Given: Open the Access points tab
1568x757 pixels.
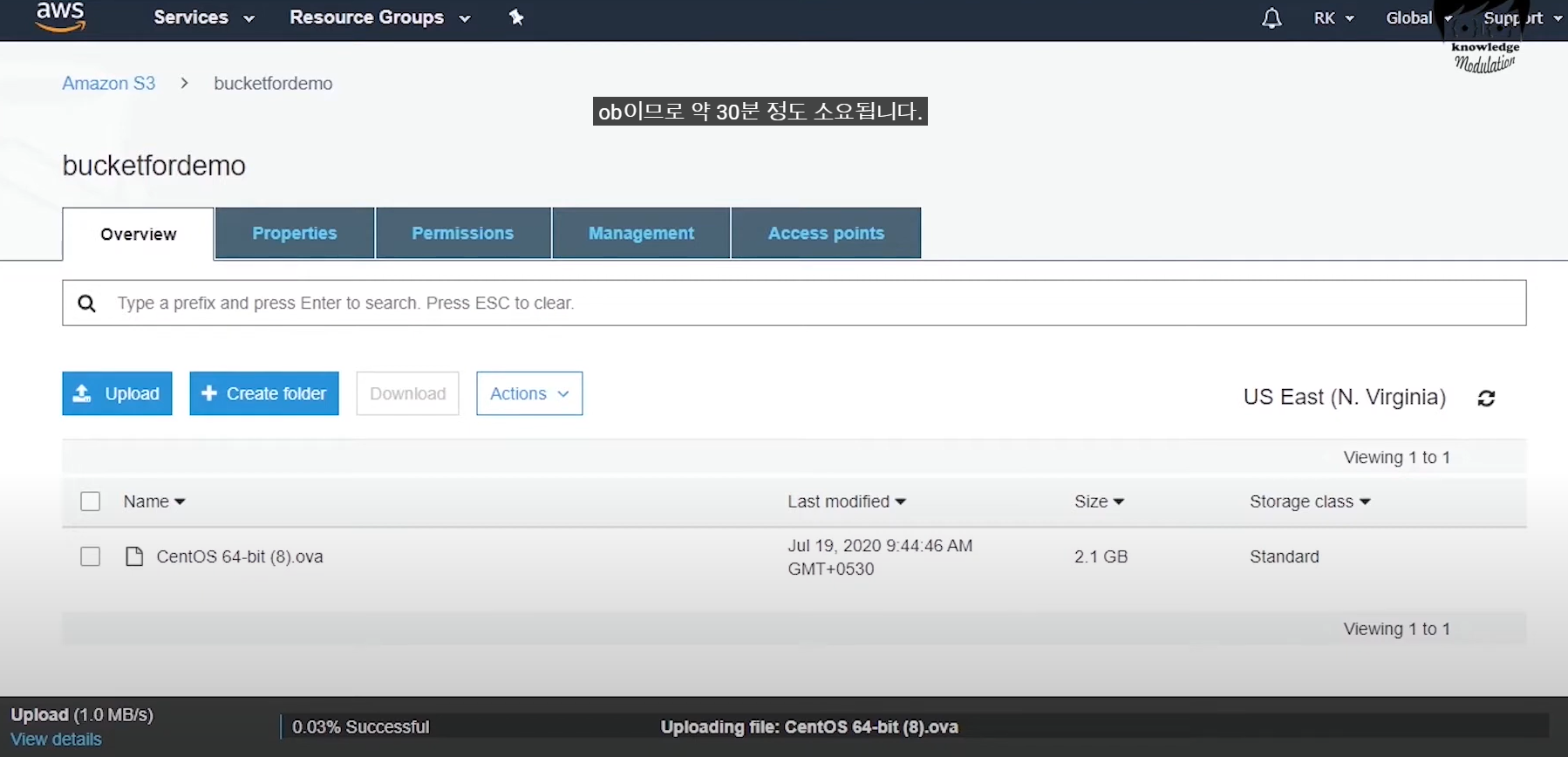Looking at the screenshot, I should pos(826,233).
